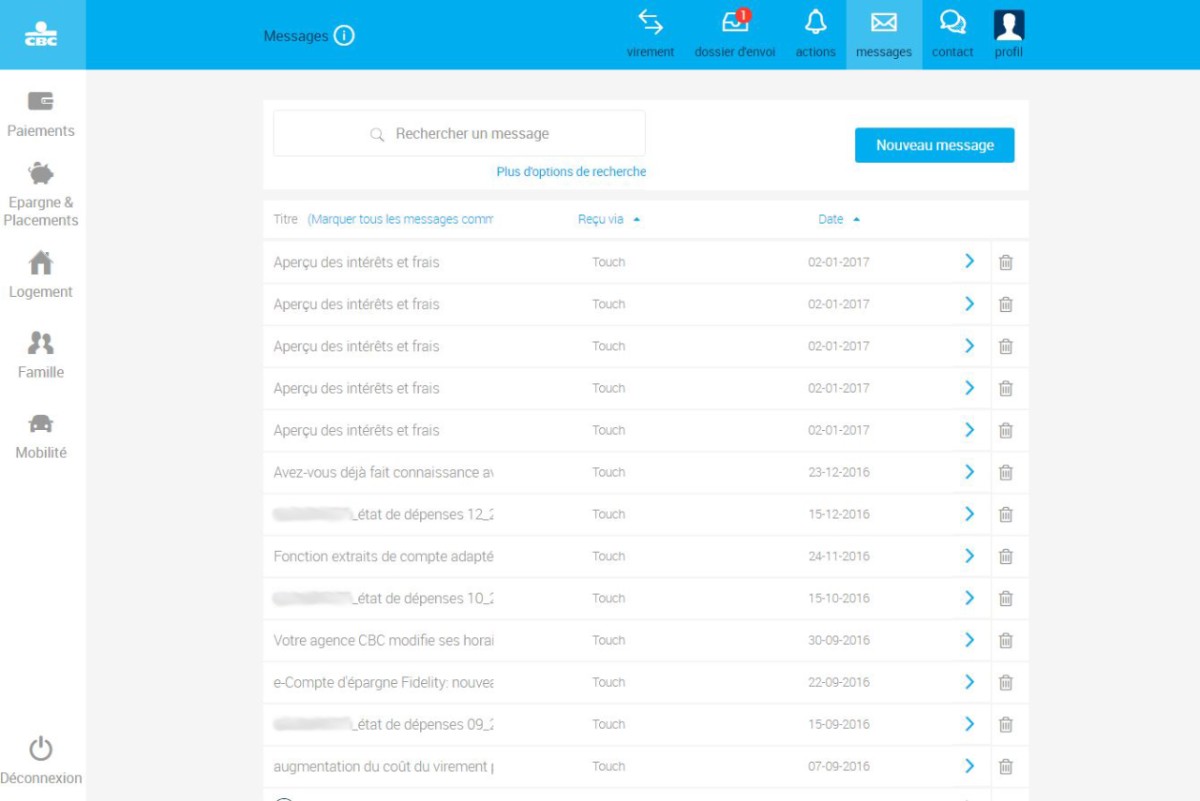Open the Paiements sidebar section
This screenshot has height=801, width=1200.
coord(41,113)
